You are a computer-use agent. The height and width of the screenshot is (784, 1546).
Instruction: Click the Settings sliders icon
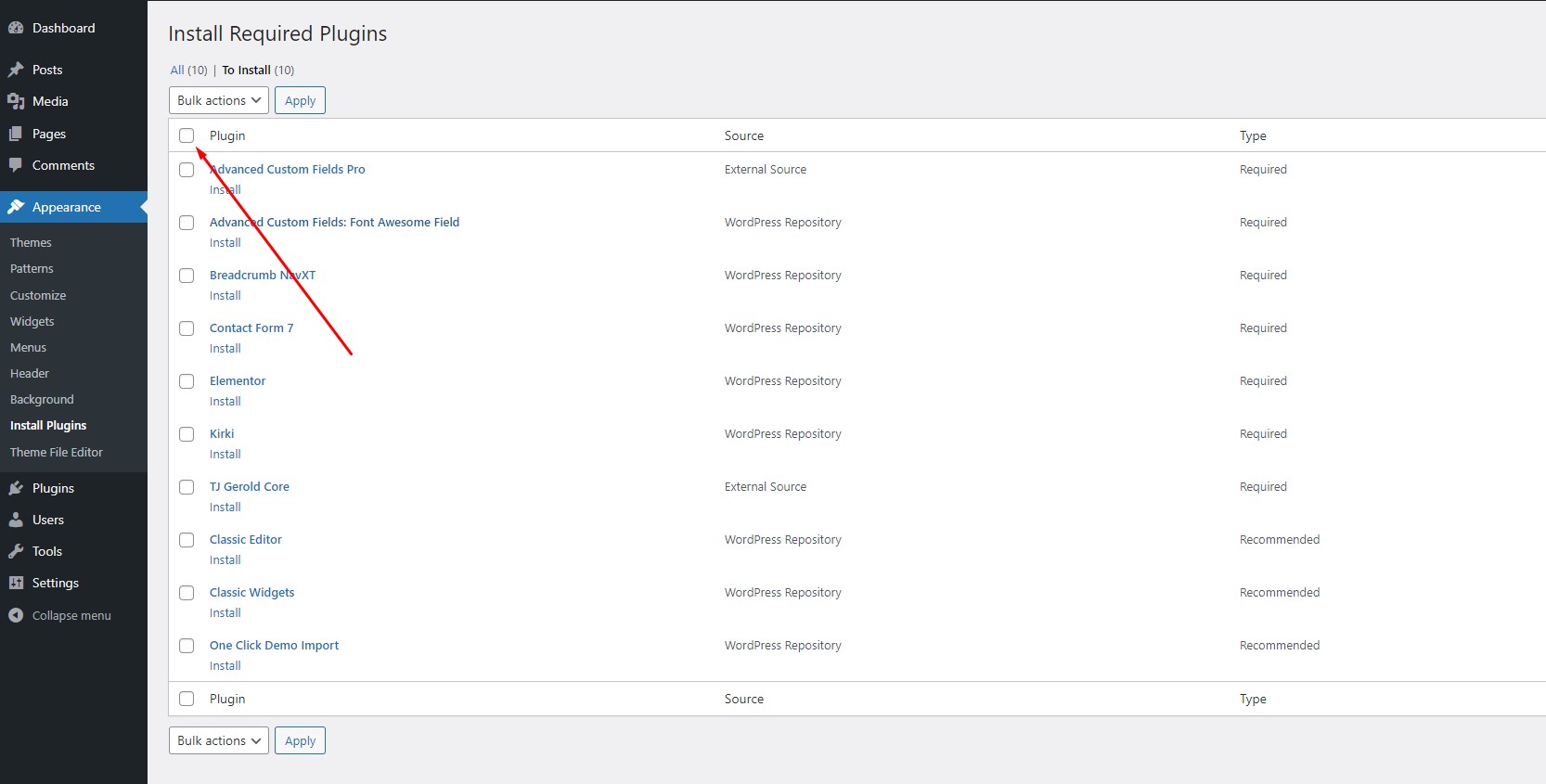pyautogui.click(x=16, y=583)
